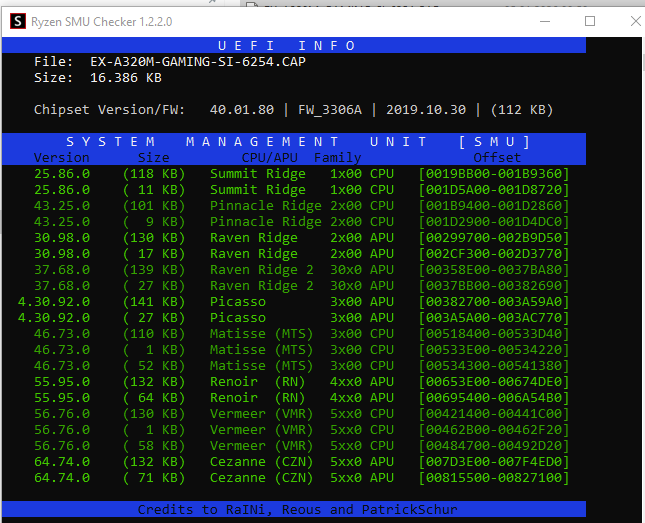Click the Version column header
The image size is (645, 523).
(x=62, y=158)
